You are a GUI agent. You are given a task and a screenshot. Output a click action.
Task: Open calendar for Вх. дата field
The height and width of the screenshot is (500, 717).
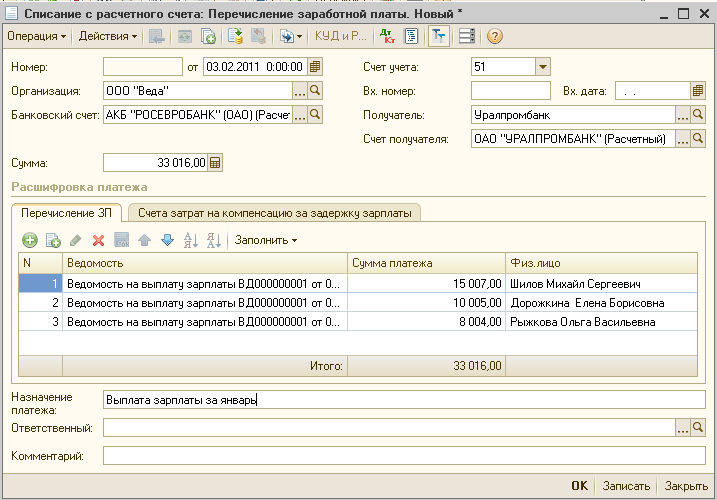coord(697,91)
